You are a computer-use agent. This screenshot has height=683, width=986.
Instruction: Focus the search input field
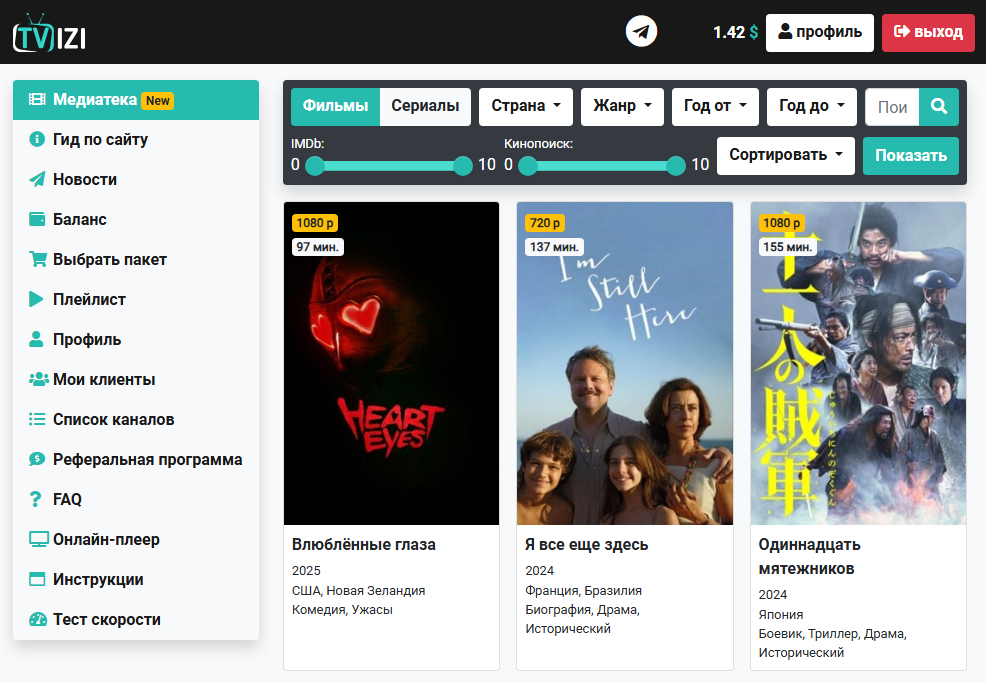(892, 107)
